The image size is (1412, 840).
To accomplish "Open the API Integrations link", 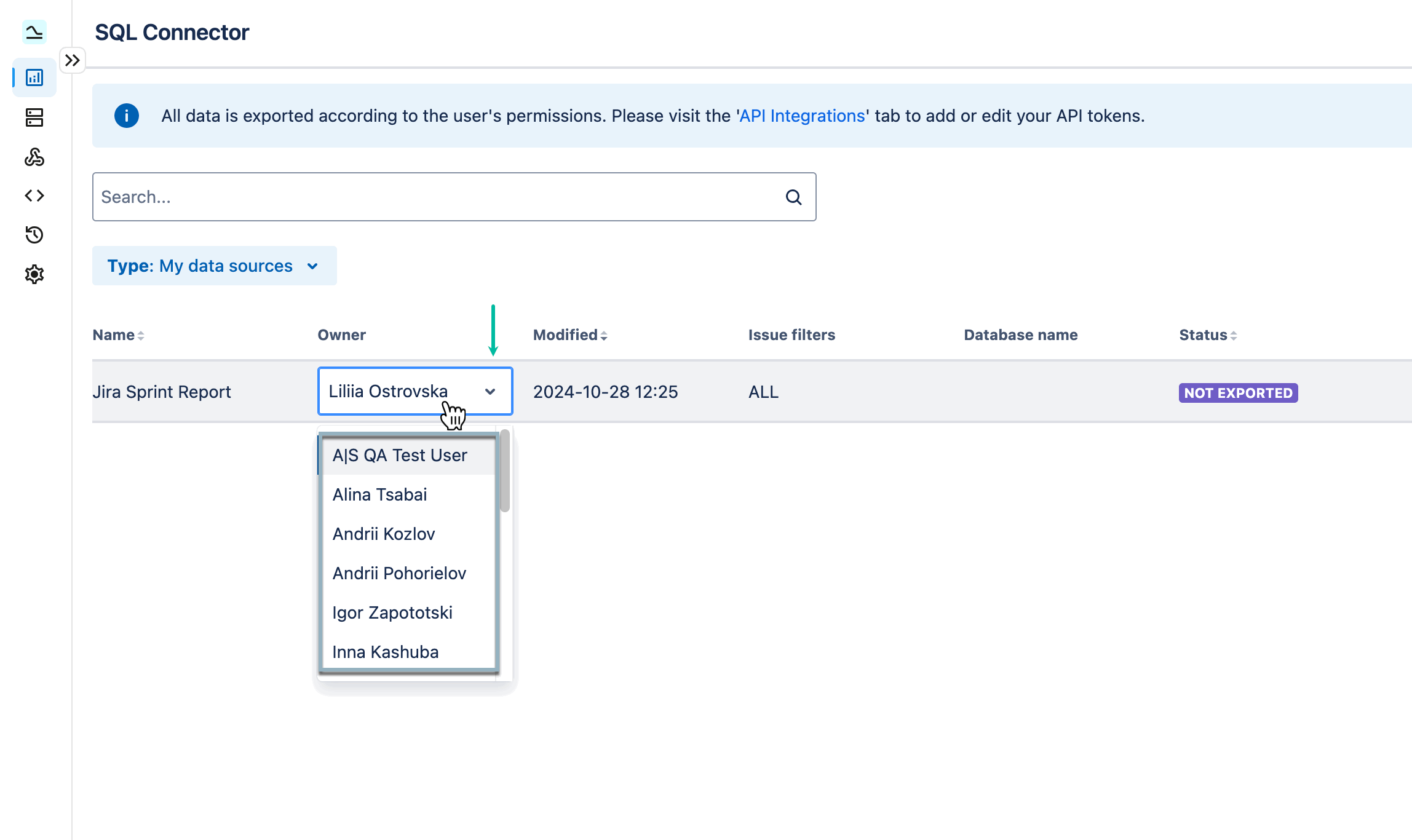I will tap(801, 116).
